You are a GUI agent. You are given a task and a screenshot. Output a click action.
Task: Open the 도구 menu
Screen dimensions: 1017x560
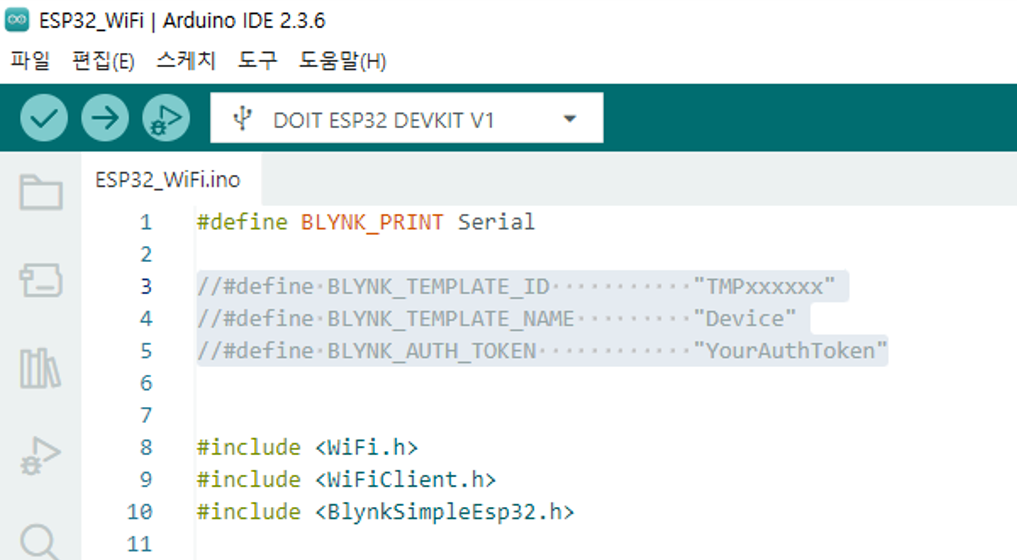257,61
